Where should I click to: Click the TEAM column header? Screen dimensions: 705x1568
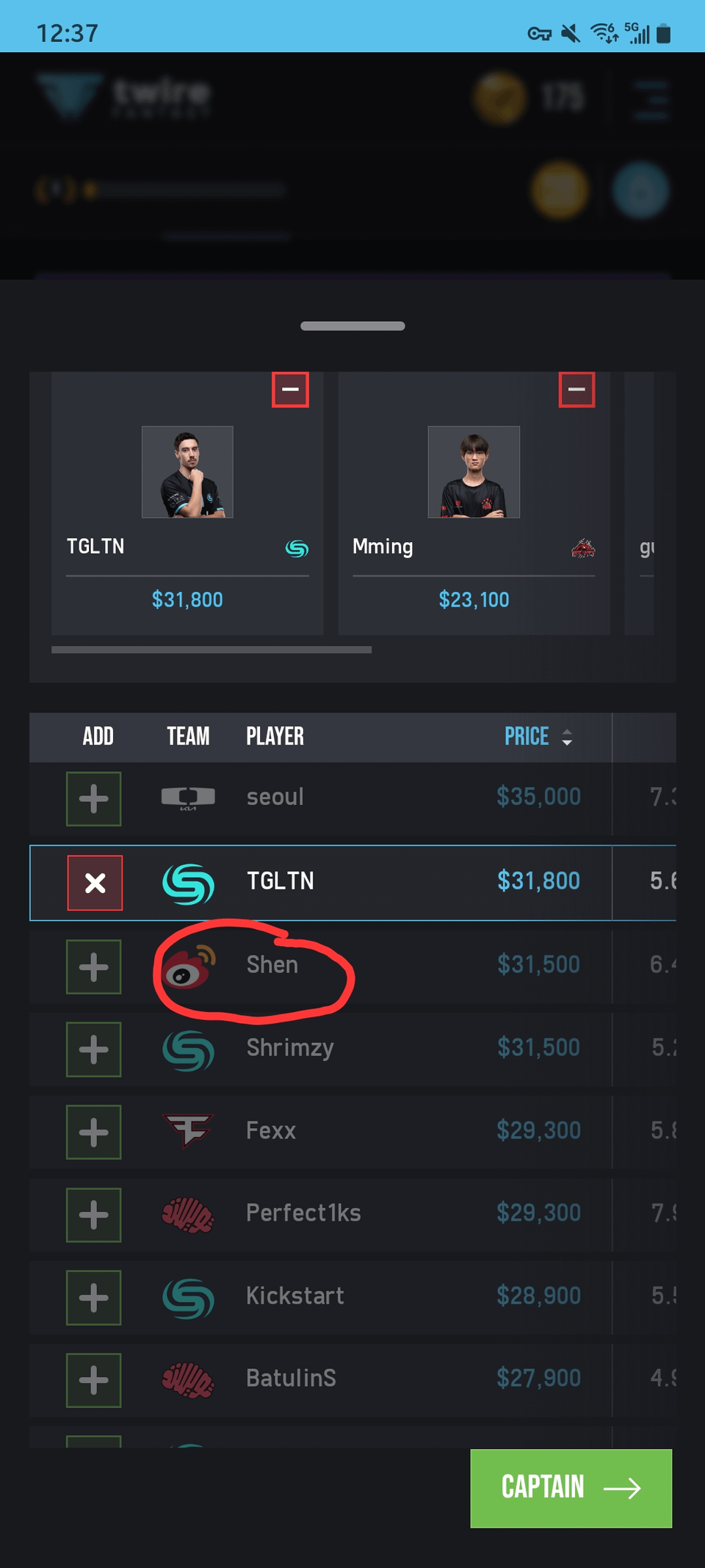click(x=188, y=737)
